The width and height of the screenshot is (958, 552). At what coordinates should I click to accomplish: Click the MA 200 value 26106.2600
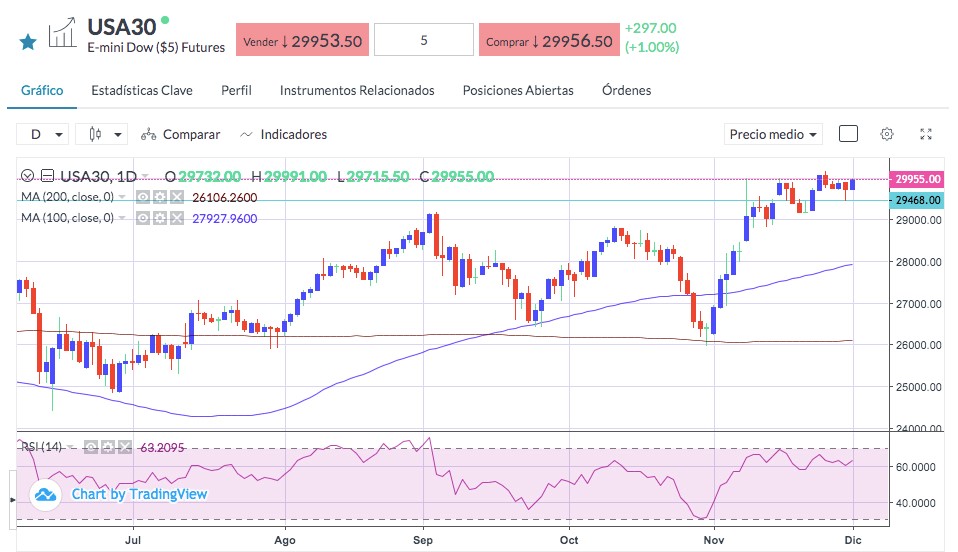click(224, 197)
